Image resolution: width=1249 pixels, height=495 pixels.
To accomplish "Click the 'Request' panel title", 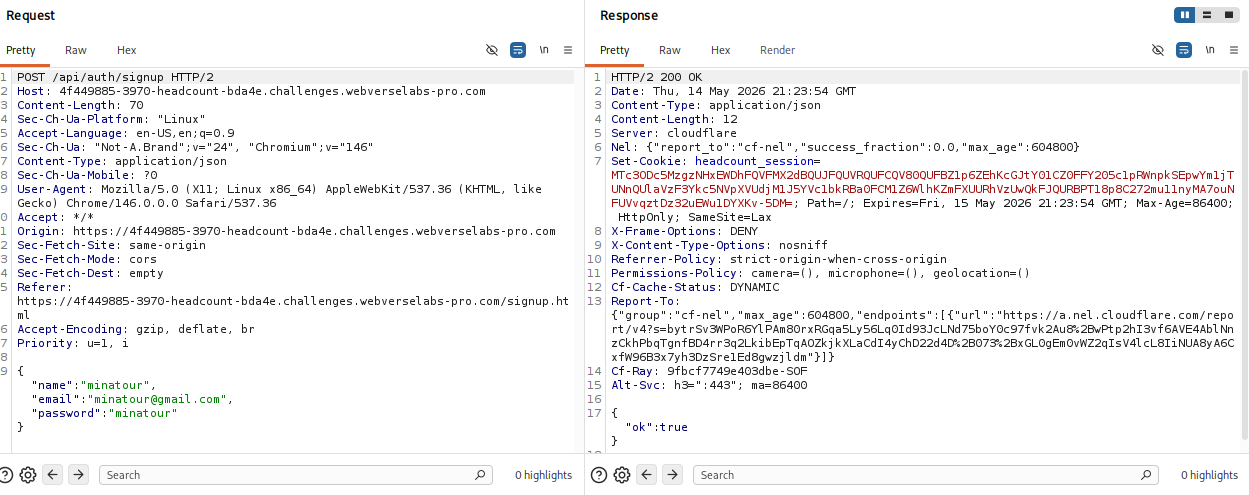I will (30, 15).
